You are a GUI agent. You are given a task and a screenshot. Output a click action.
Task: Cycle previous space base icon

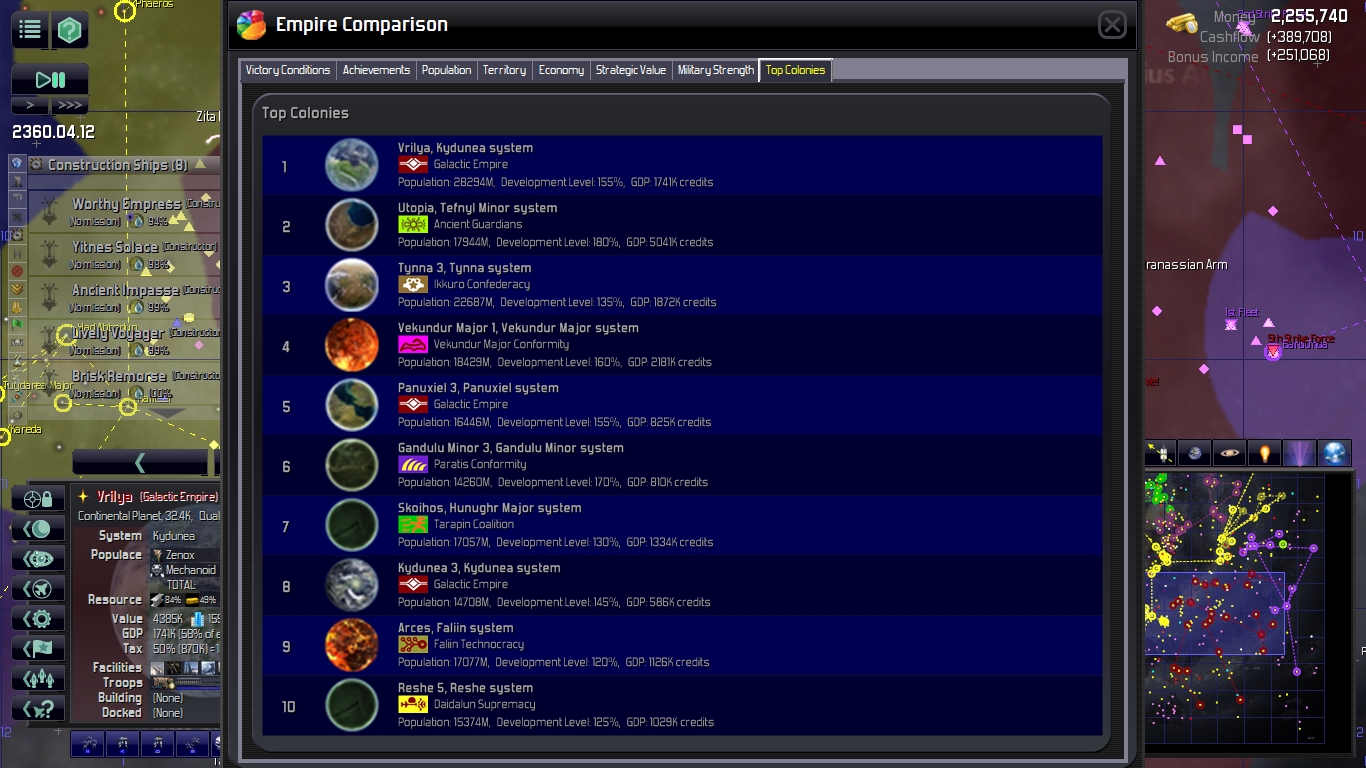pos(39,559)
